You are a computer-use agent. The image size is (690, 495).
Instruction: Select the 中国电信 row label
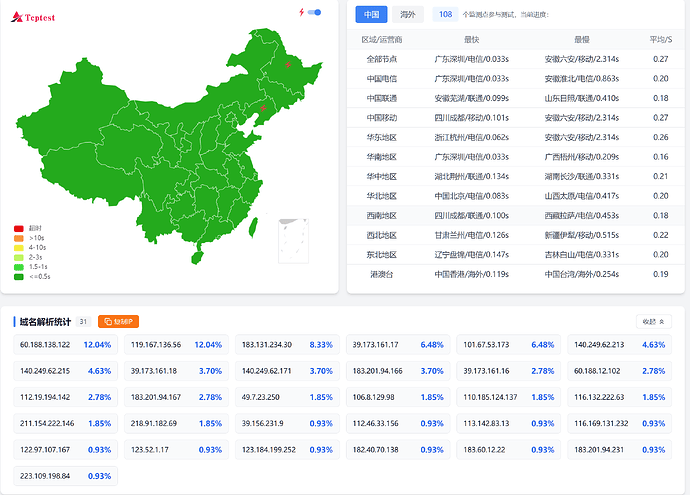tap(382, 79)
